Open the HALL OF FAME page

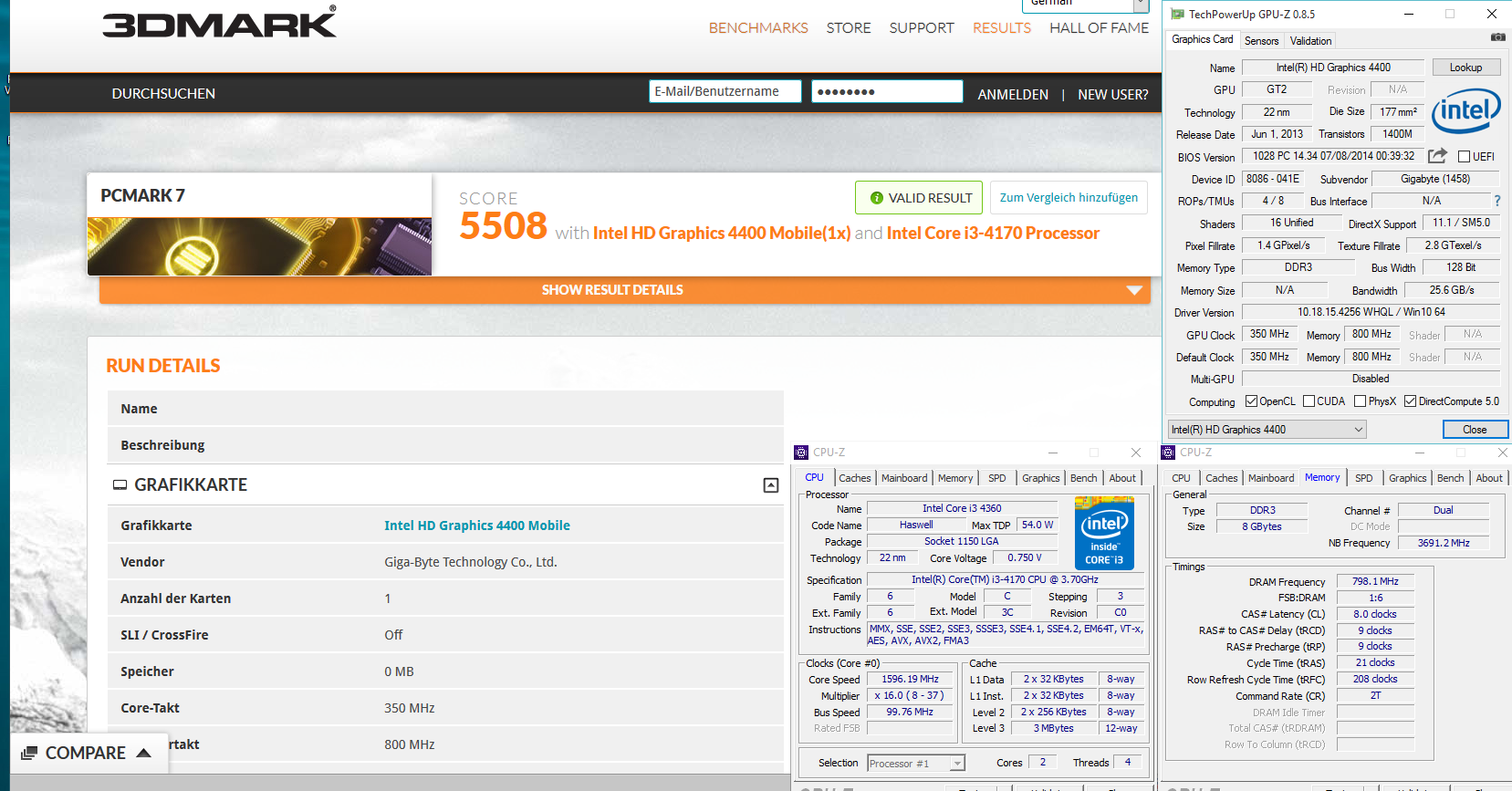tap(1099, 28)
